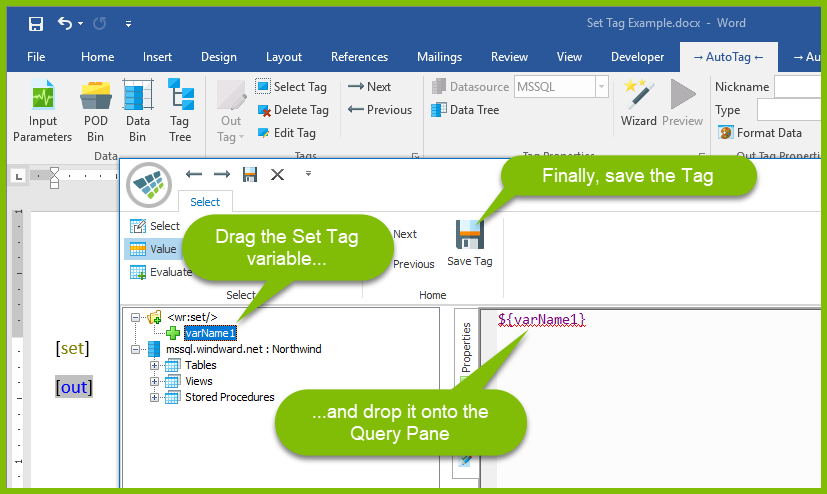The width and height of the screenshot is (827, 494).
Task: Select the AutoTag ribbon tab
Action: pyautogui.click(x=728, y=57)
